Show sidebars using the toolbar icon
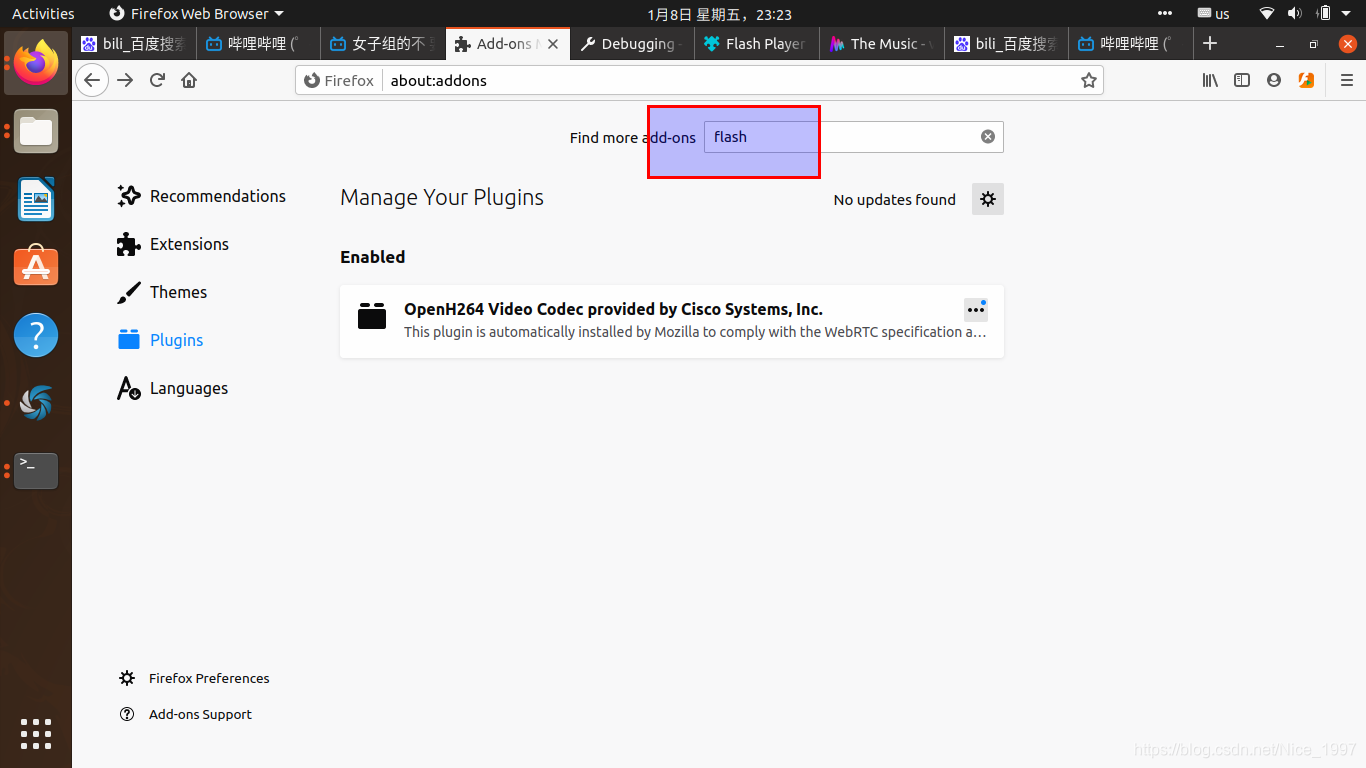 [x=1242, y=80]
